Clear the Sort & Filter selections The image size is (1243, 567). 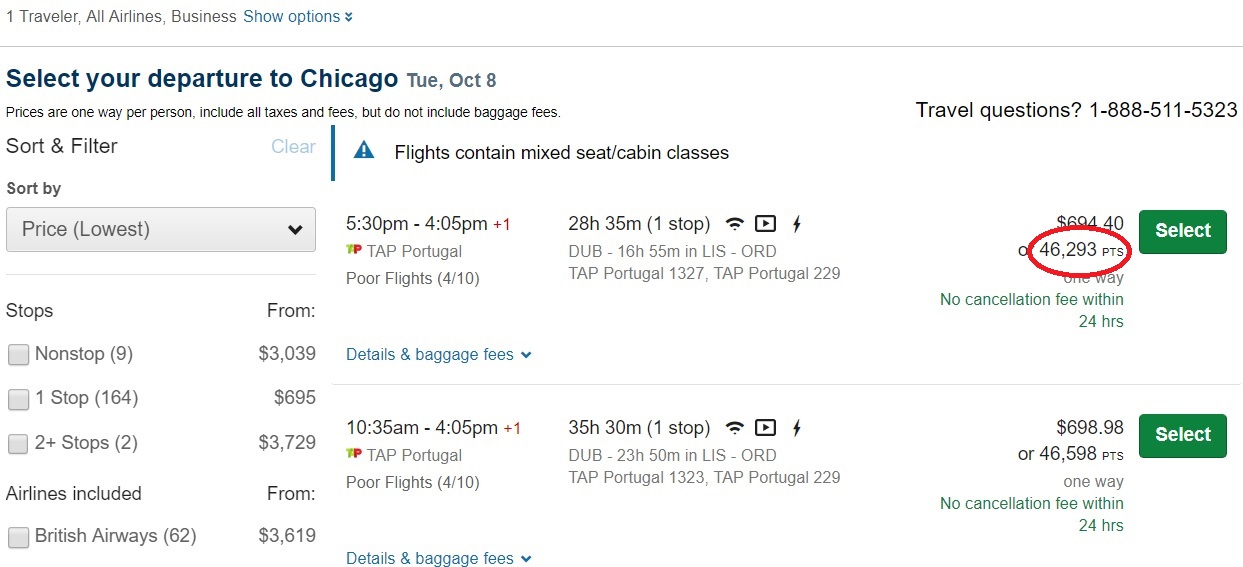pos(293,147)
